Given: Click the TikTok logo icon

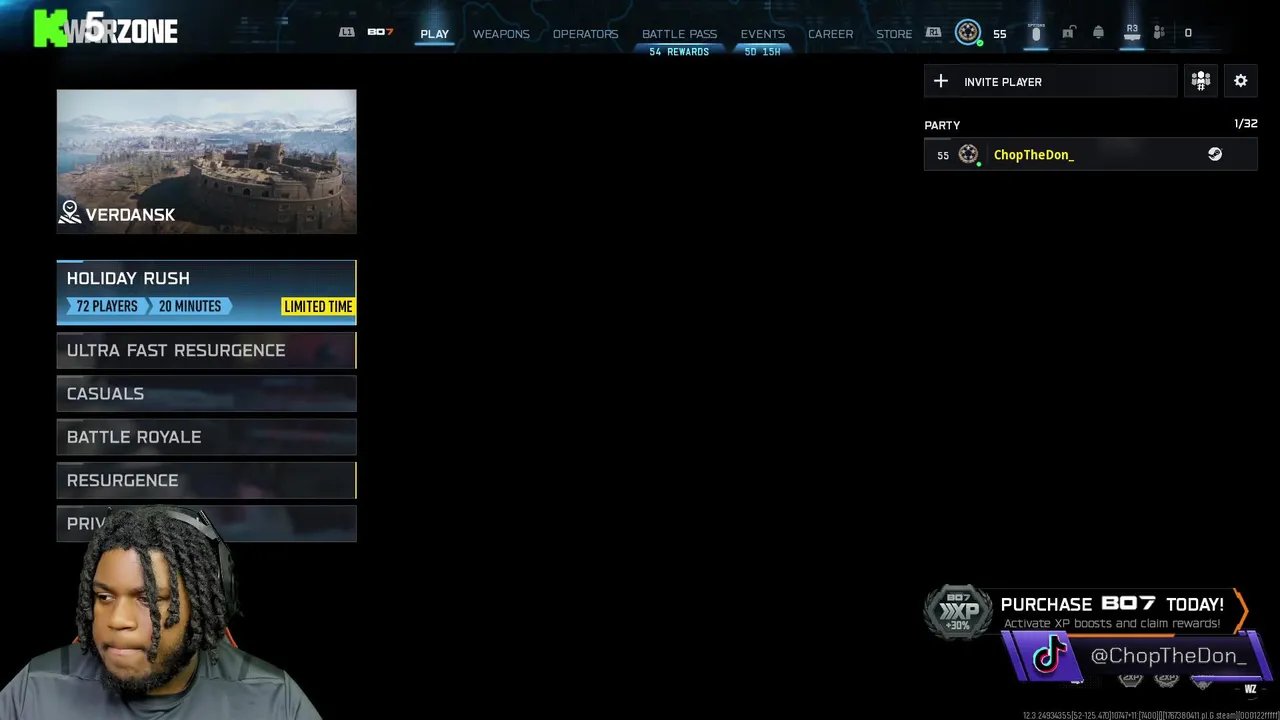Looking at the screenshot, I should [1049, 656].
